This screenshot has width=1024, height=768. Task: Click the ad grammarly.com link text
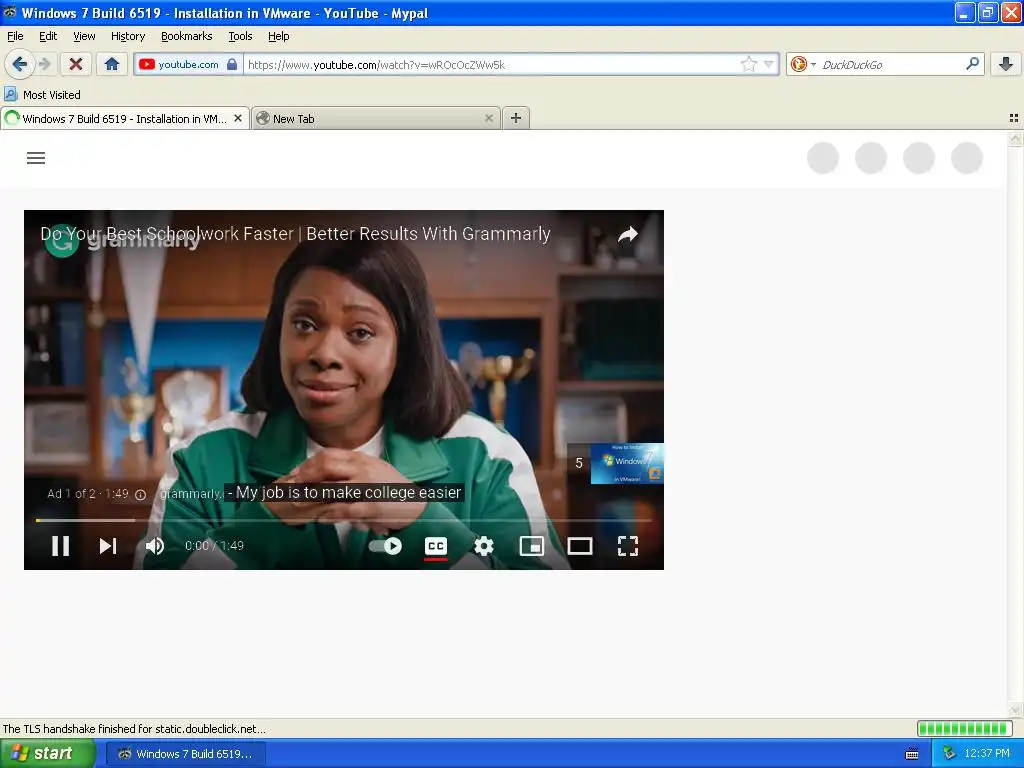[191, 494]
